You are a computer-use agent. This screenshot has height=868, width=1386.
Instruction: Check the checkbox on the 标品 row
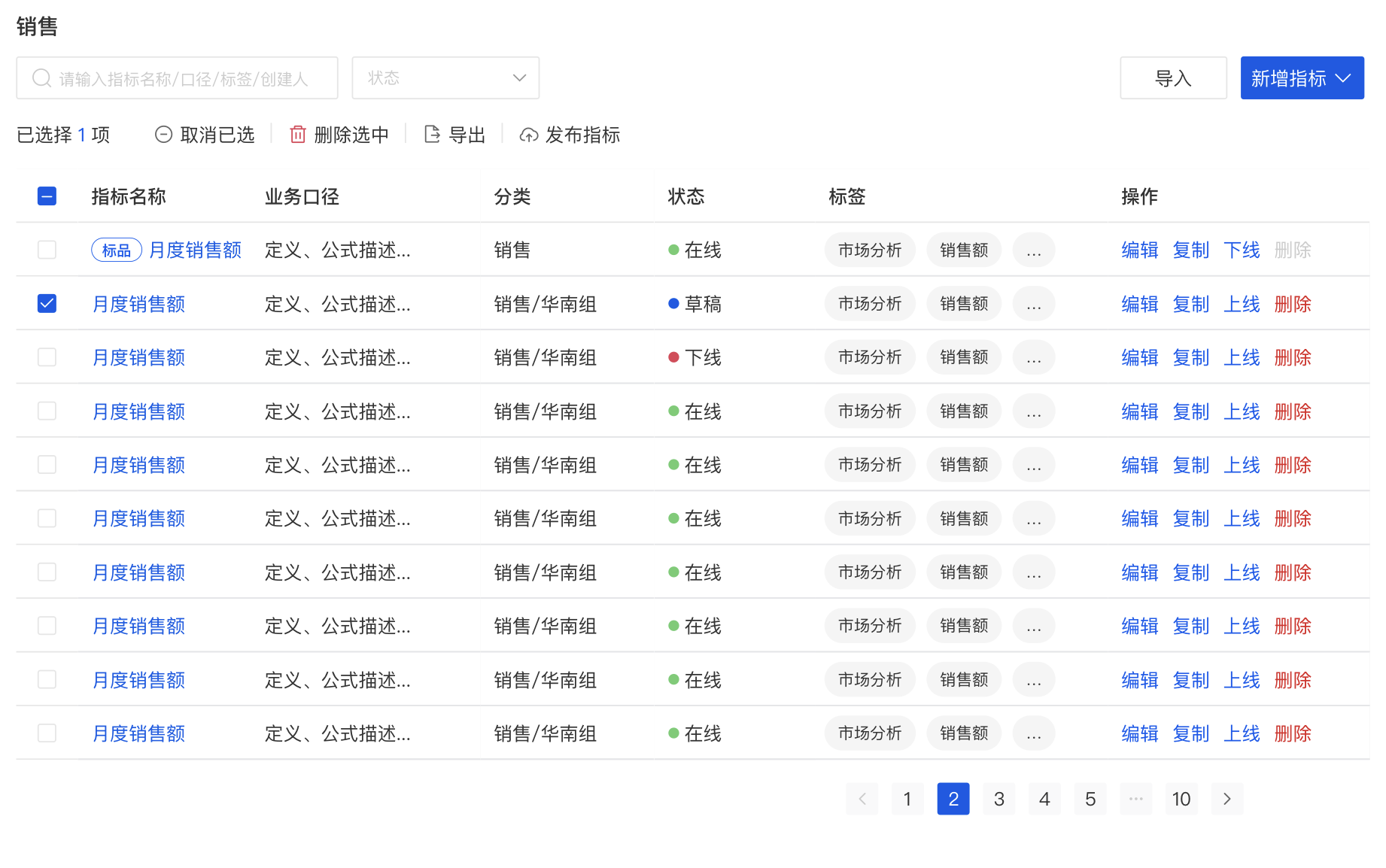[x=47, y=250]
